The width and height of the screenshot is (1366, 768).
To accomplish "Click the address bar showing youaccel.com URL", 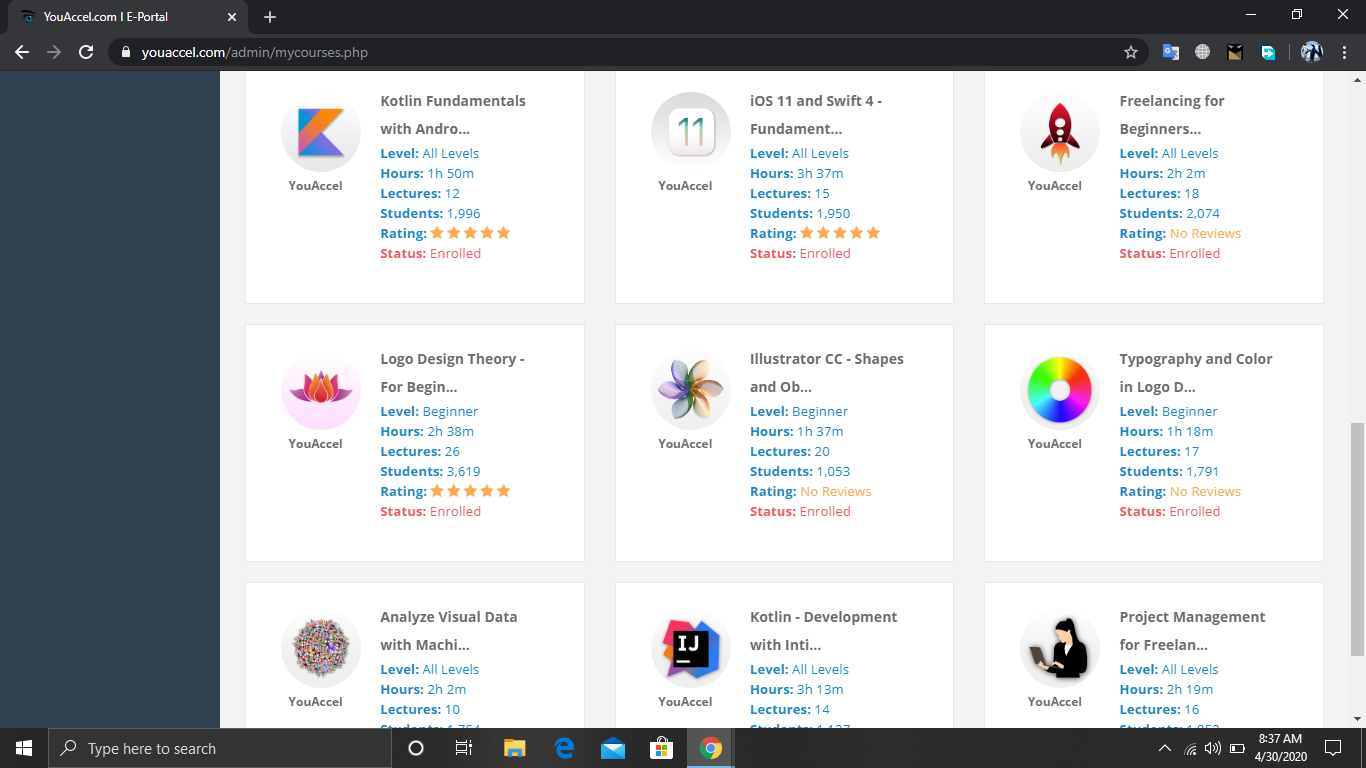I will click(600, 52).
